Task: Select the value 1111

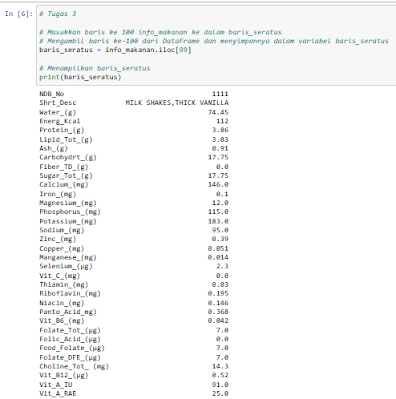Action: (x=220, y=94)
